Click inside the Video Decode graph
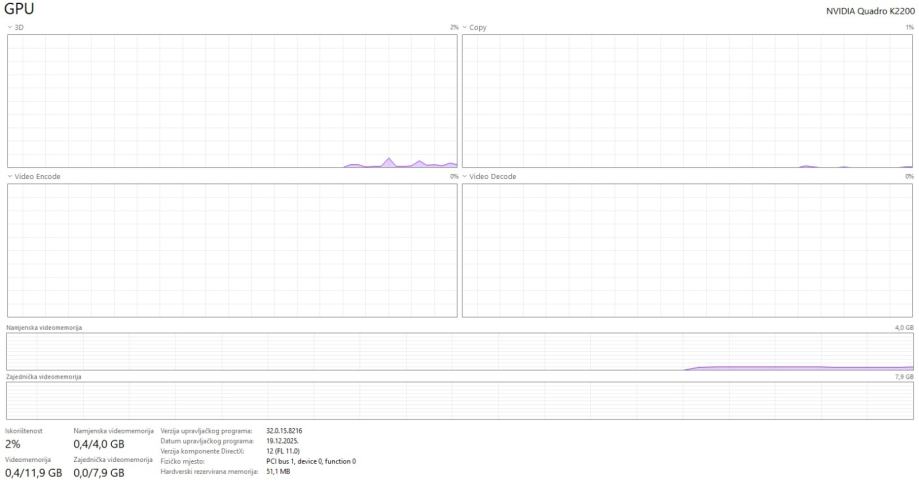 (x=687, y=250)
